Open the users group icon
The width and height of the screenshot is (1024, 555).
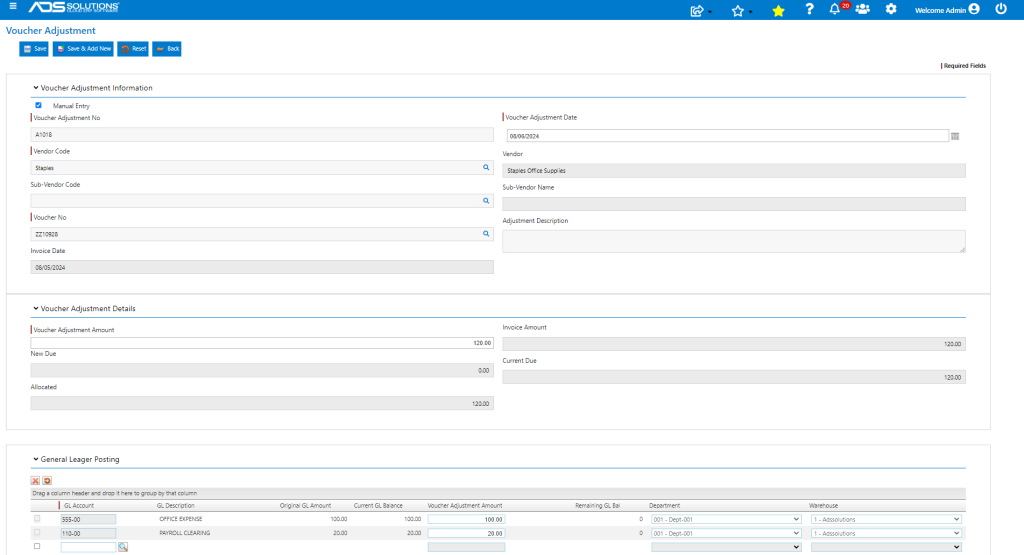863,9
